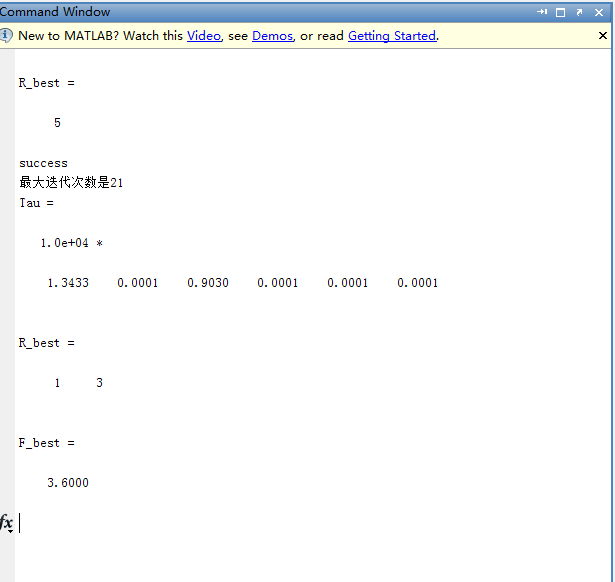Viewport: 615px width, 582px height.
Task: Open the Getting Started link
Action: click(x=392, y=36)
